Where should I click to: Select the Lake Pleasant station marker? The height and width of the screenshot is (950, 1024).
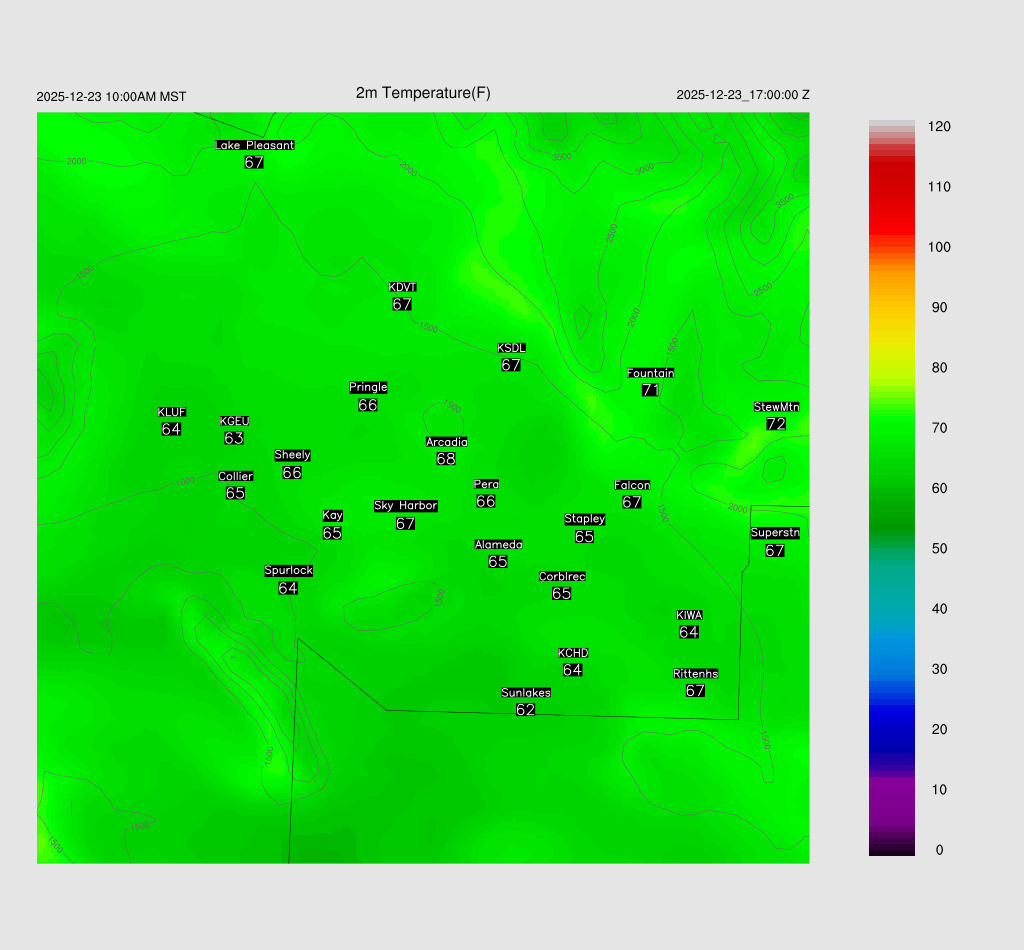click(254, 145)
